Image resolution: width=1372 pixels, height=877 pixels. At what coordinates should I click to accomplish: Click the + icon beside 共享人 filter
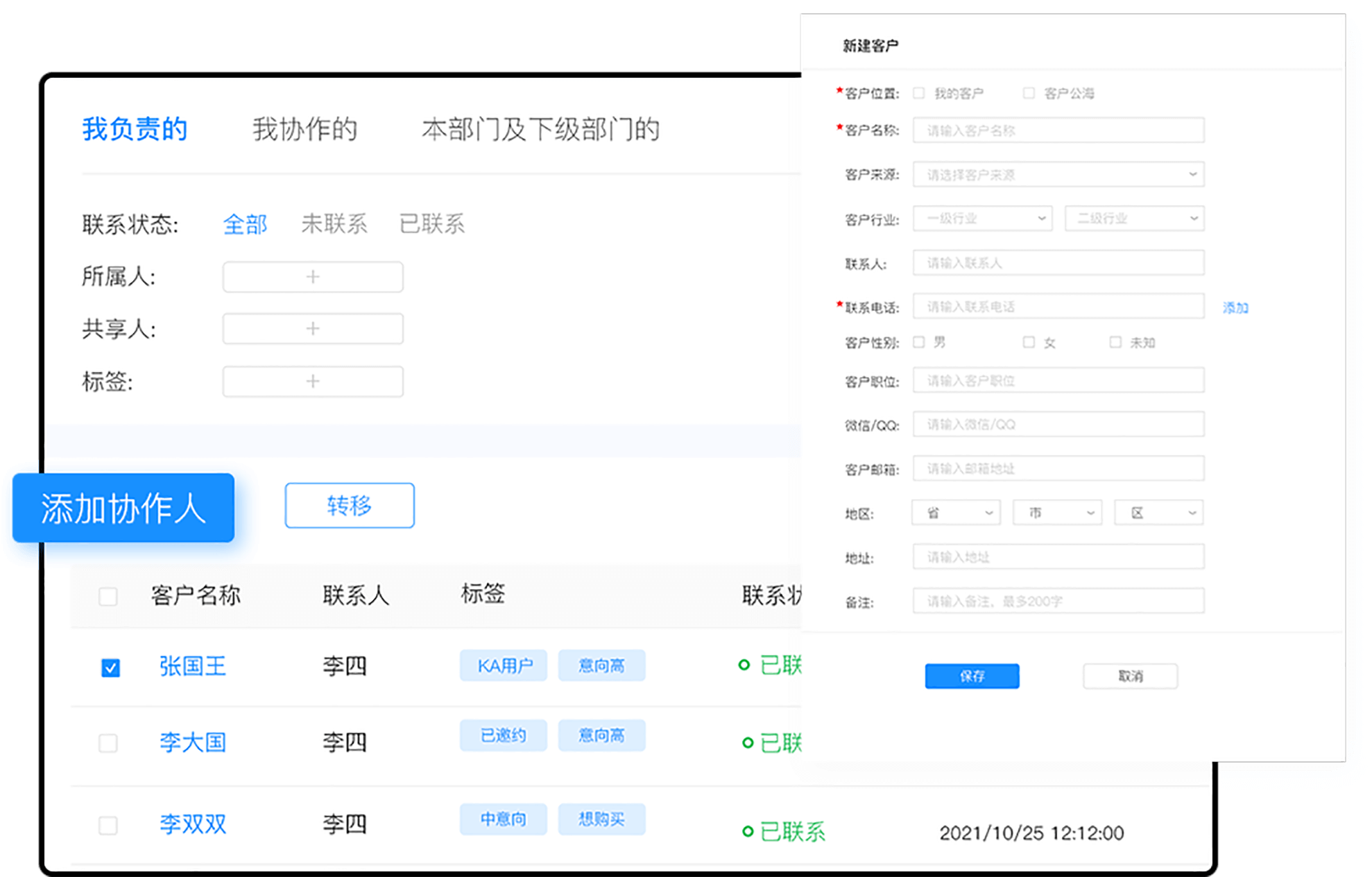point(313,328)
